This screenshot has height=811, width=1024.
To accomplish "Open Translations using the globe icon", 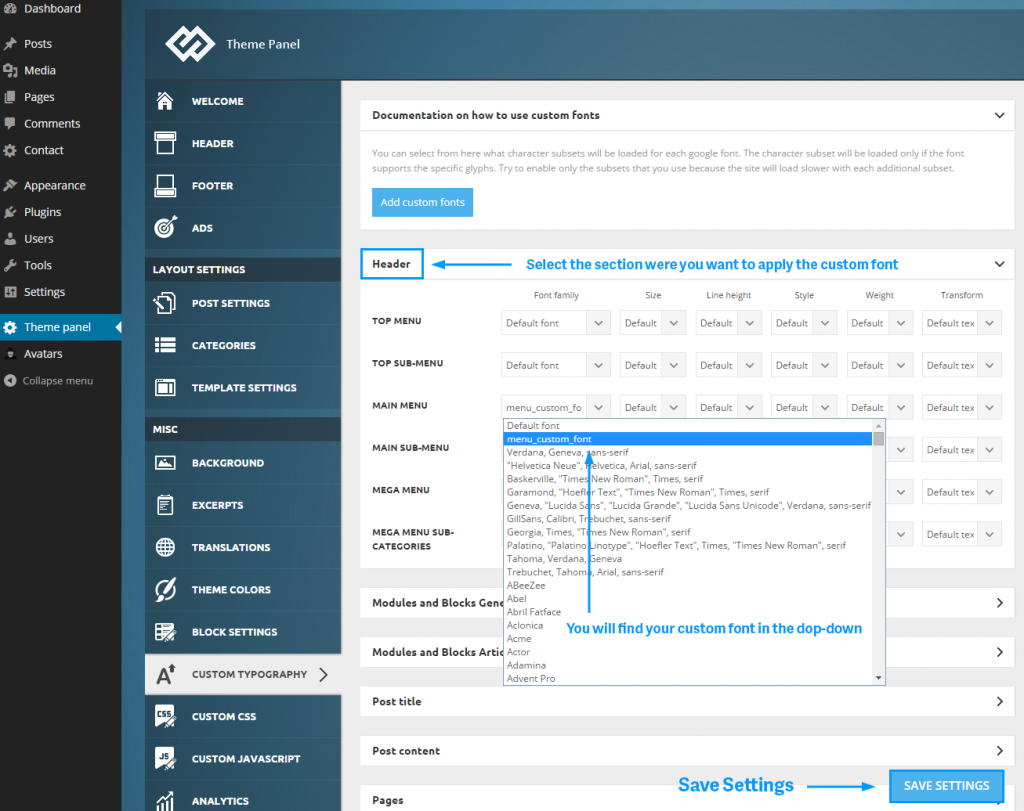I will tap(166, 547).
